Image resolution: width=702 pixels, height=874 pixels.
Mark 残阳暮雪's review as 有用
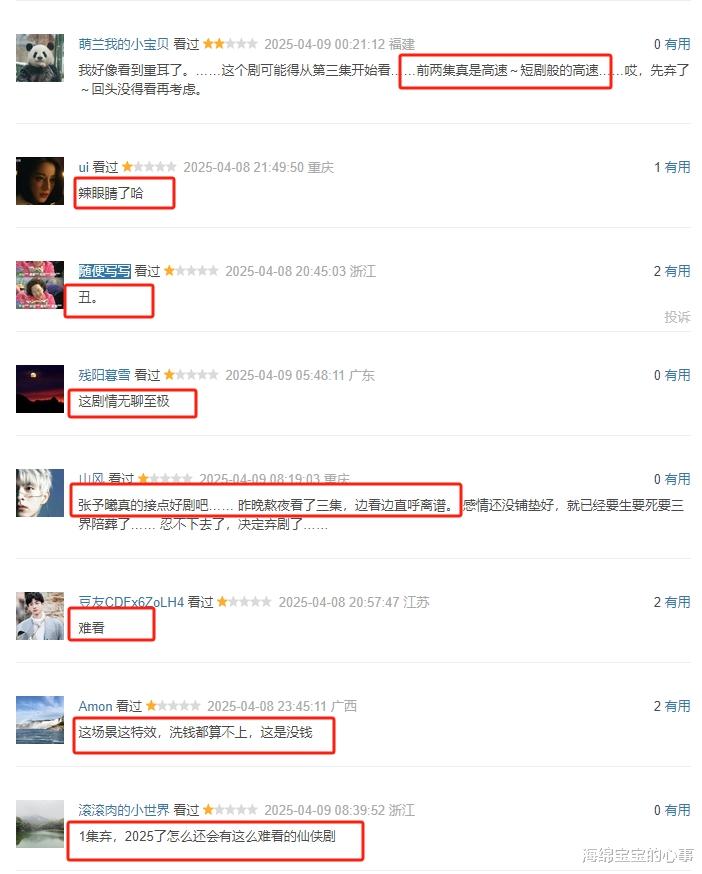(x=677, y=375)
